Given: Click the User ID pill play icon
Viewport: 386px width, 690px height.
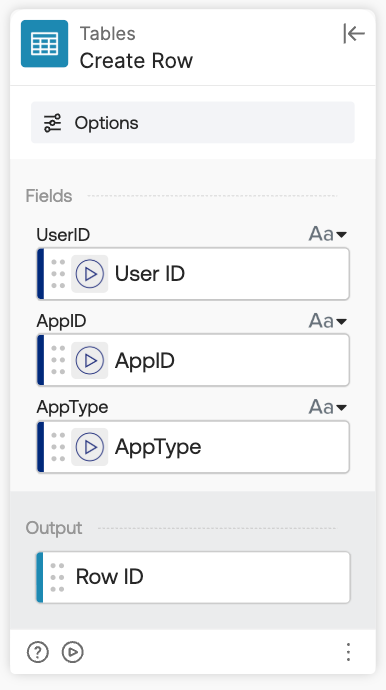Looking at the screenshot, I should 90,274.
